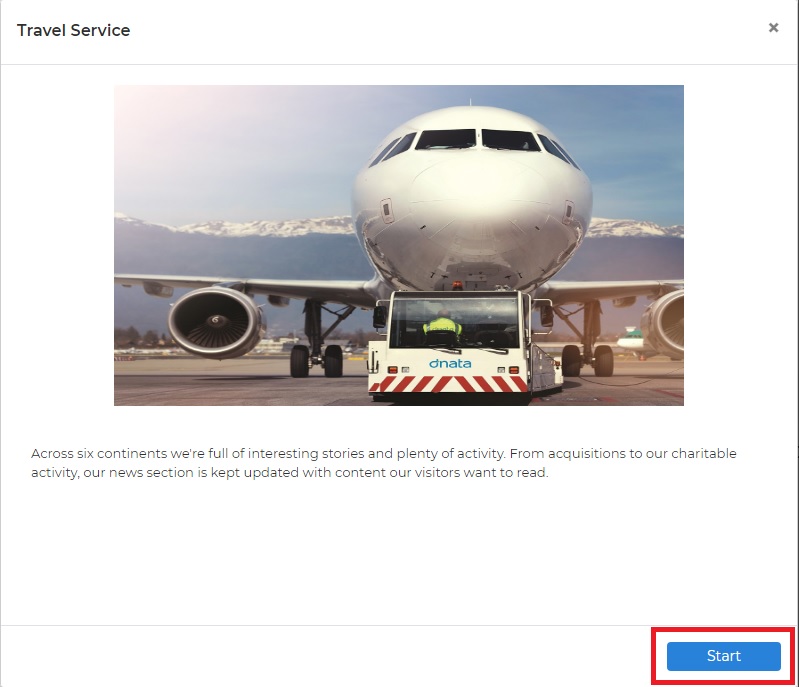Click the partially visible right engine
Image resolution: width=799 pixels, height=687 pixels.
click(663, 323)
